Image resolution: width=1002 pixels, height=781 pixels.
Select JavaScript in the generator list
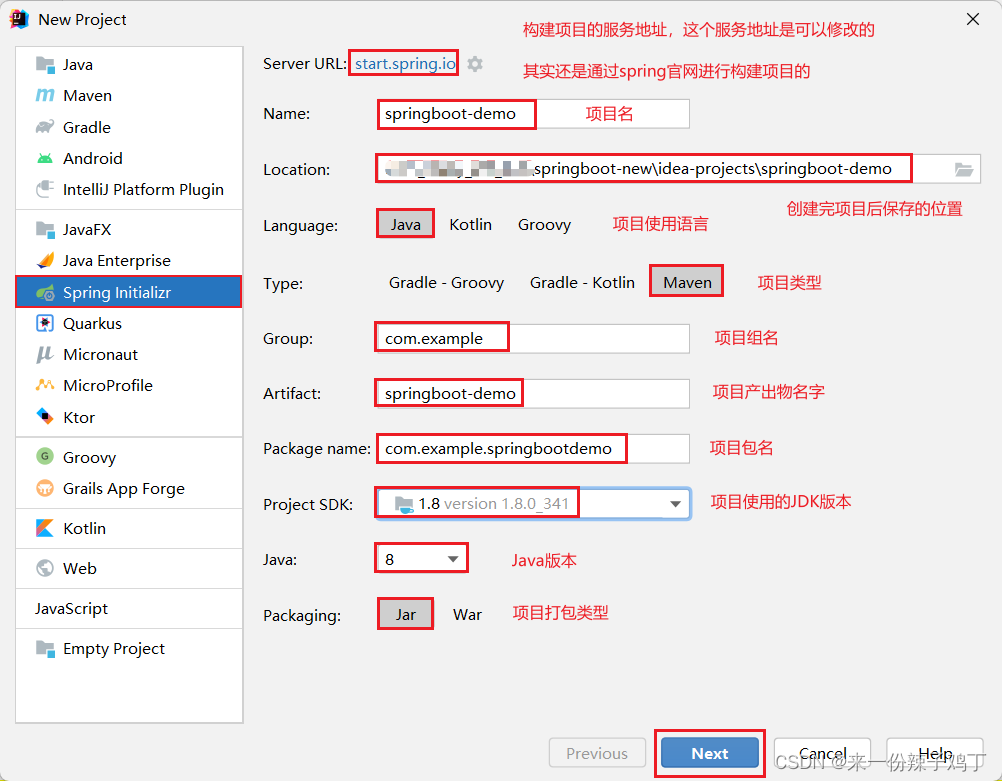pyautogui.click(x=129, y=608)
